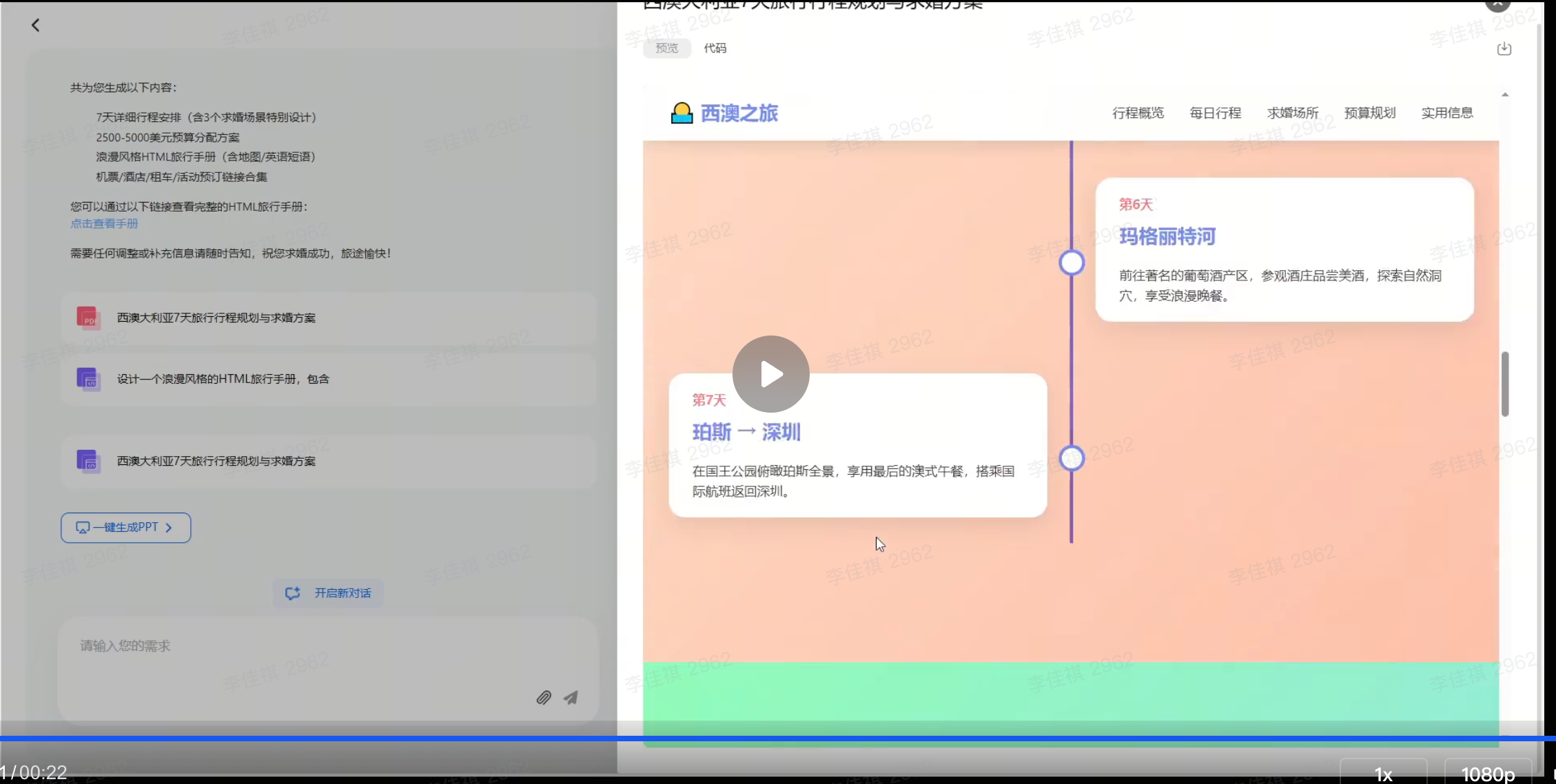The width and height of the screenshot is (1556, 784).
Task: Select the 预览 tab
Action: [666, 48]
